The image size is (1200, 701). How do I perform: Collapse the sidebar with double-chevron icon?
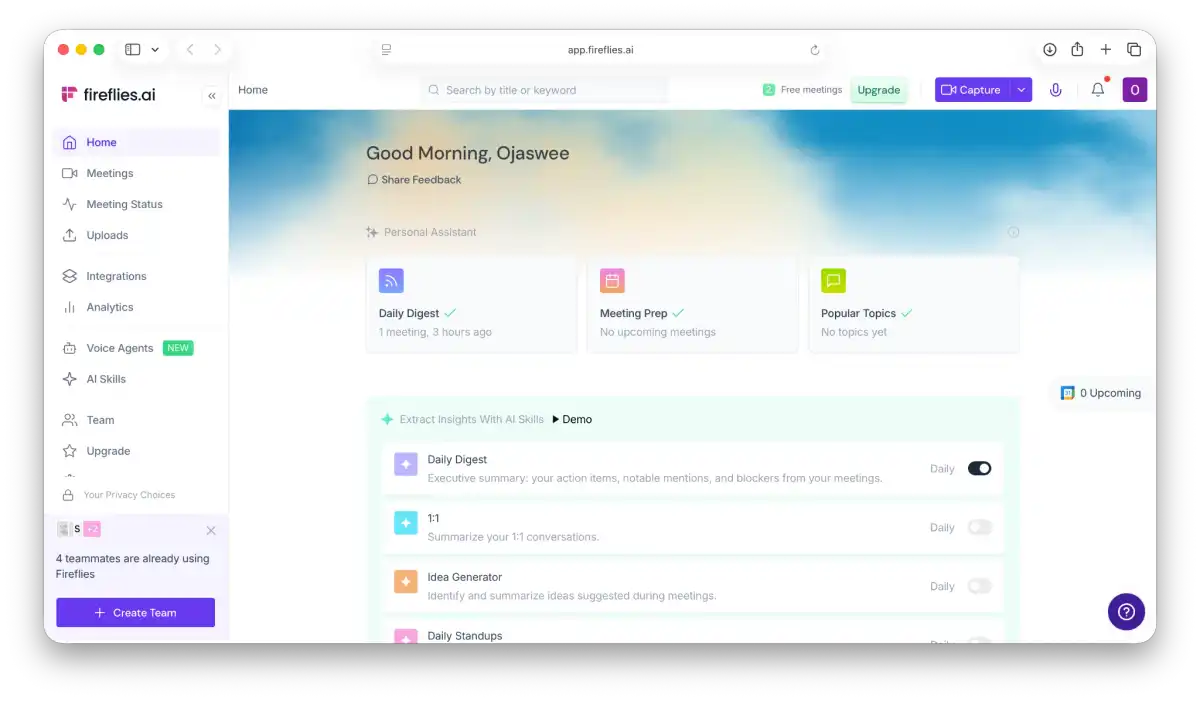pos(212,96)
